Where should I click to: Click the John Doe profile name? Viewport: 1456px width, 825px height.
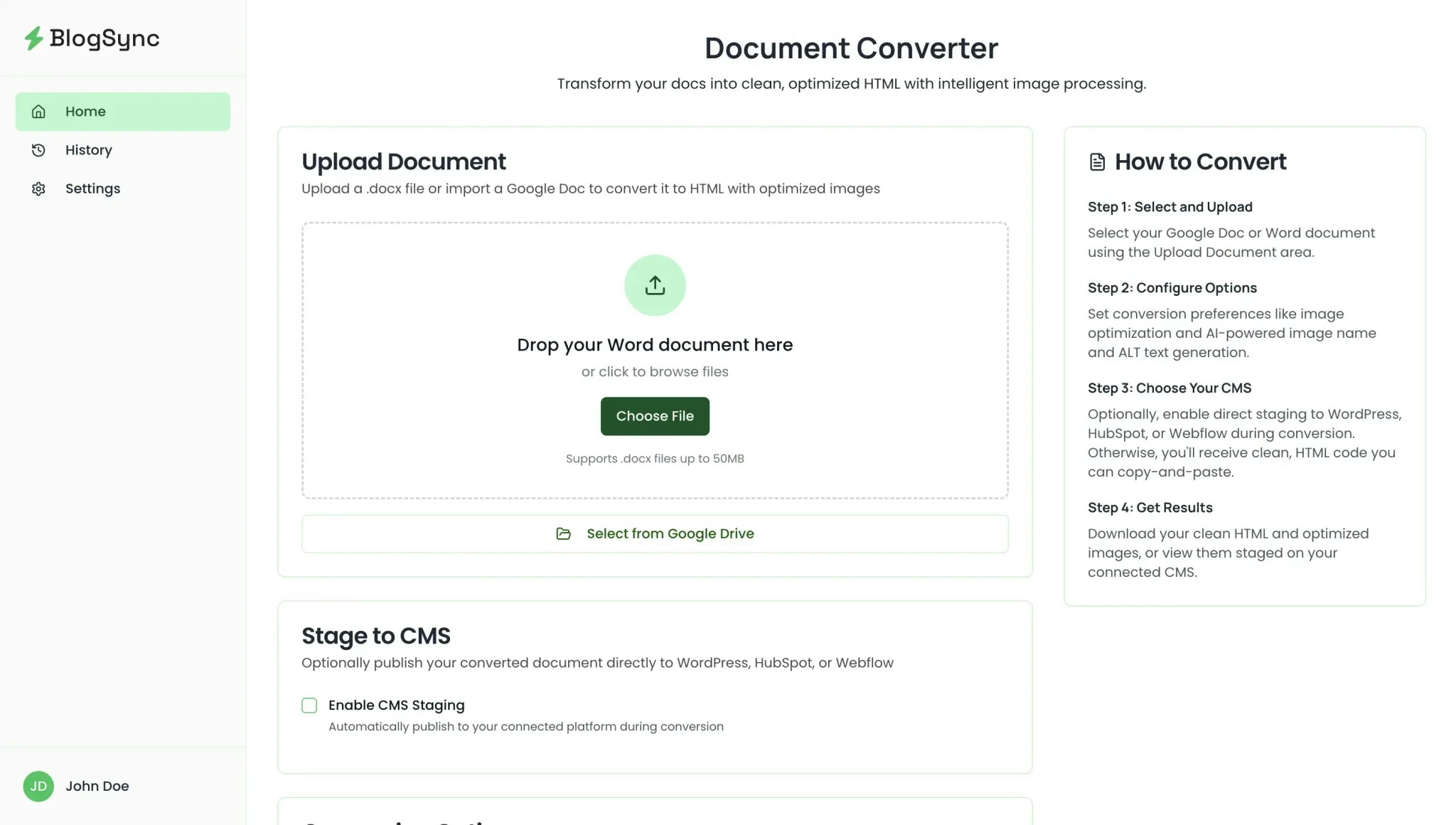[97, 786]
